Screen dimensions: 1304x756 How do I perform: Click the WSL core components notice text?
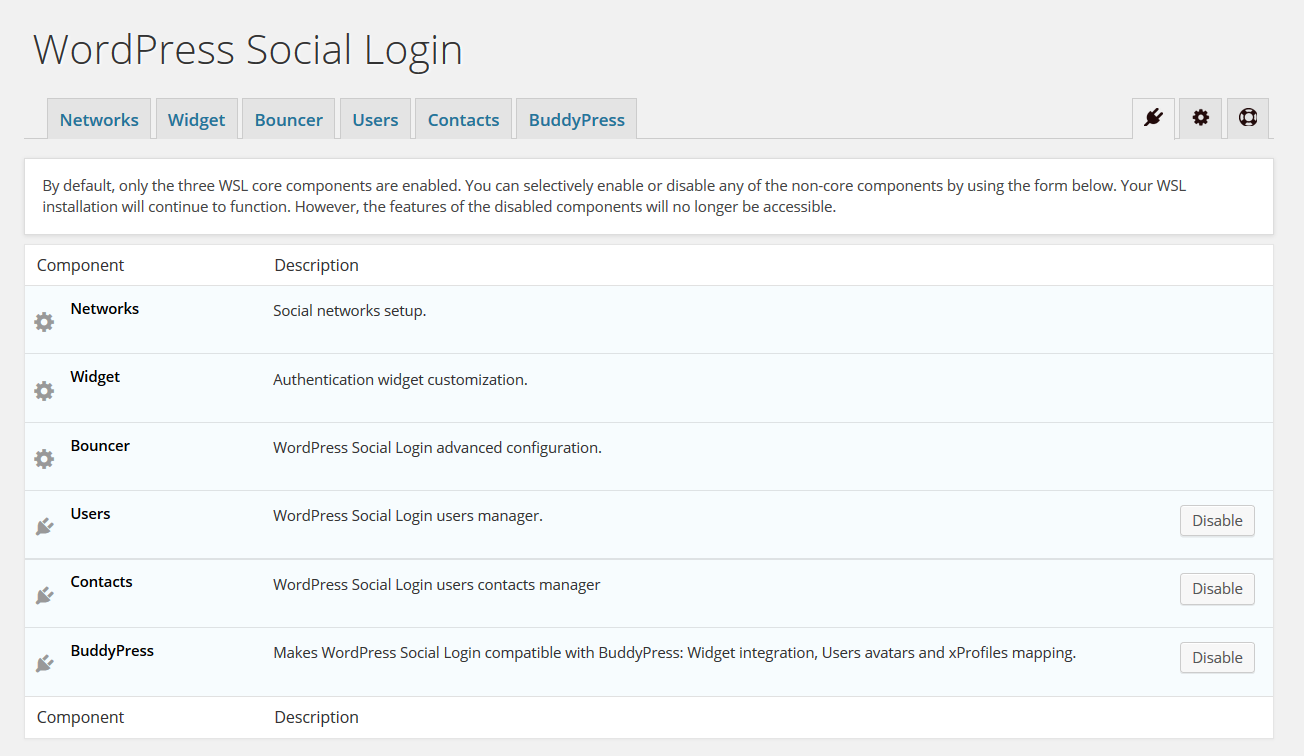(614, 196)
